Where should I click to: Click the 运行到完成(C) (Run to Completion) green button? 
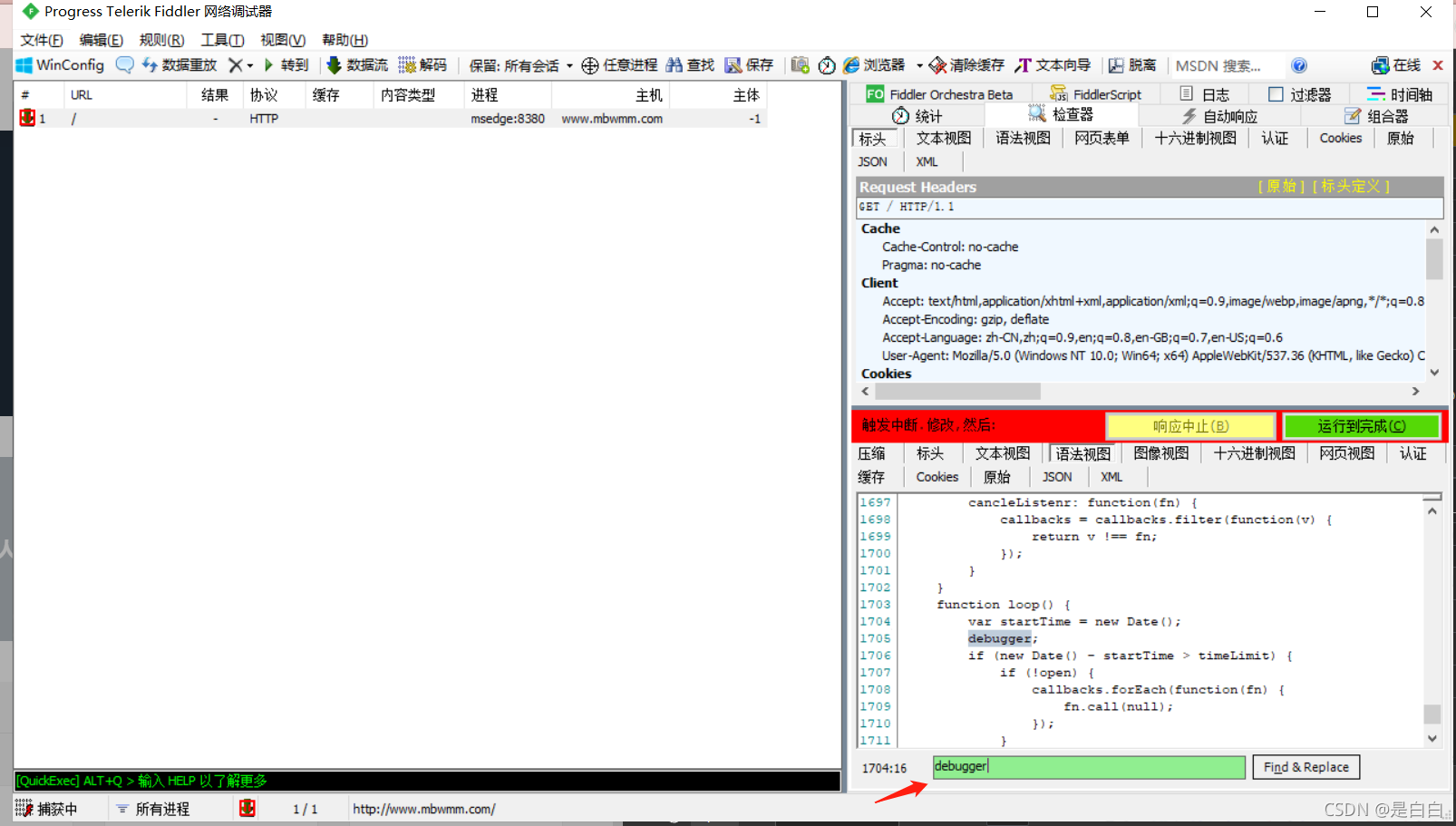[1361, 426]
